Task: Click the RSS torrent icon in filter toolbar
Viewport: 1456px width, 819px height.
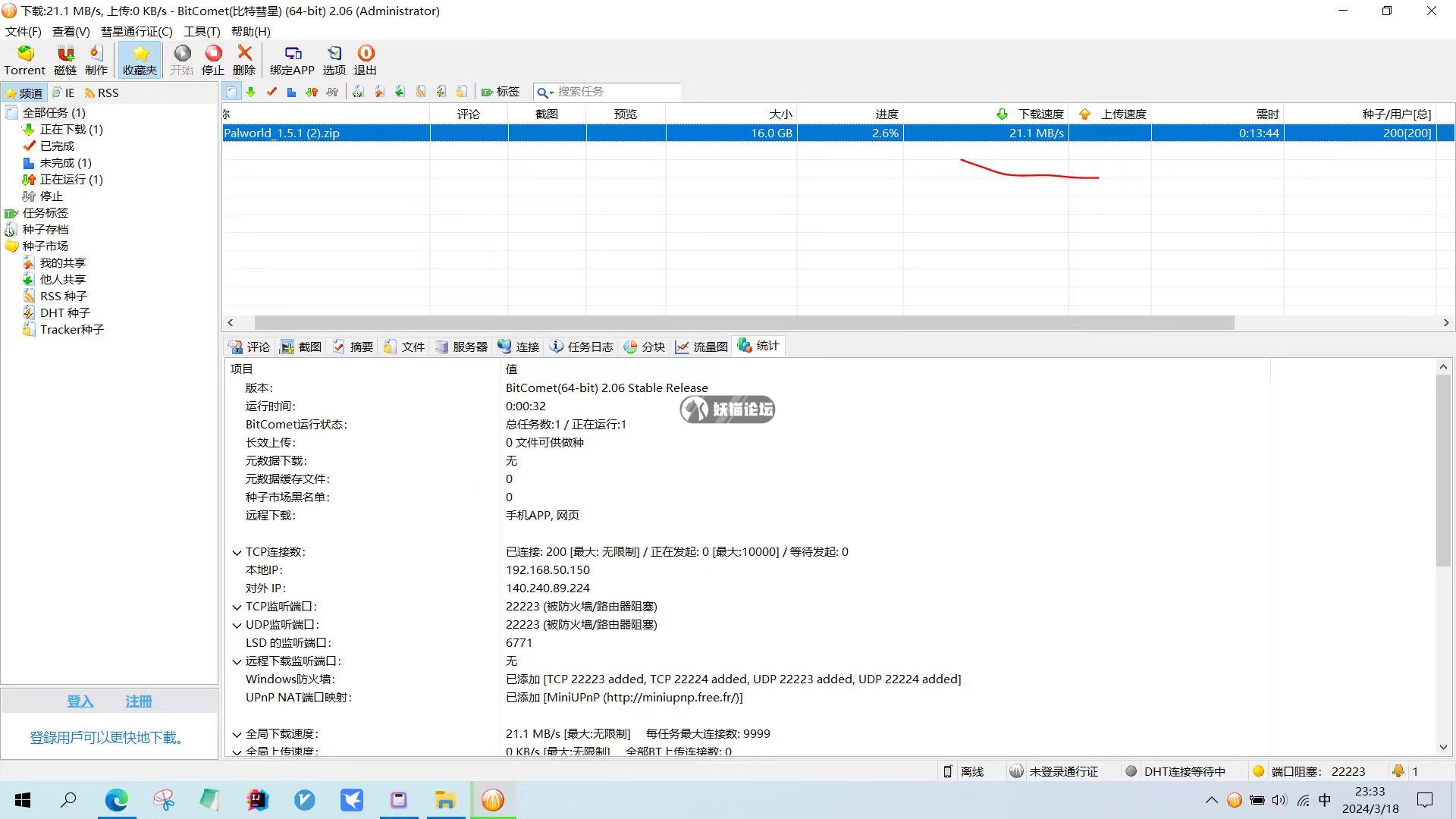Action: tap(421, 92)
